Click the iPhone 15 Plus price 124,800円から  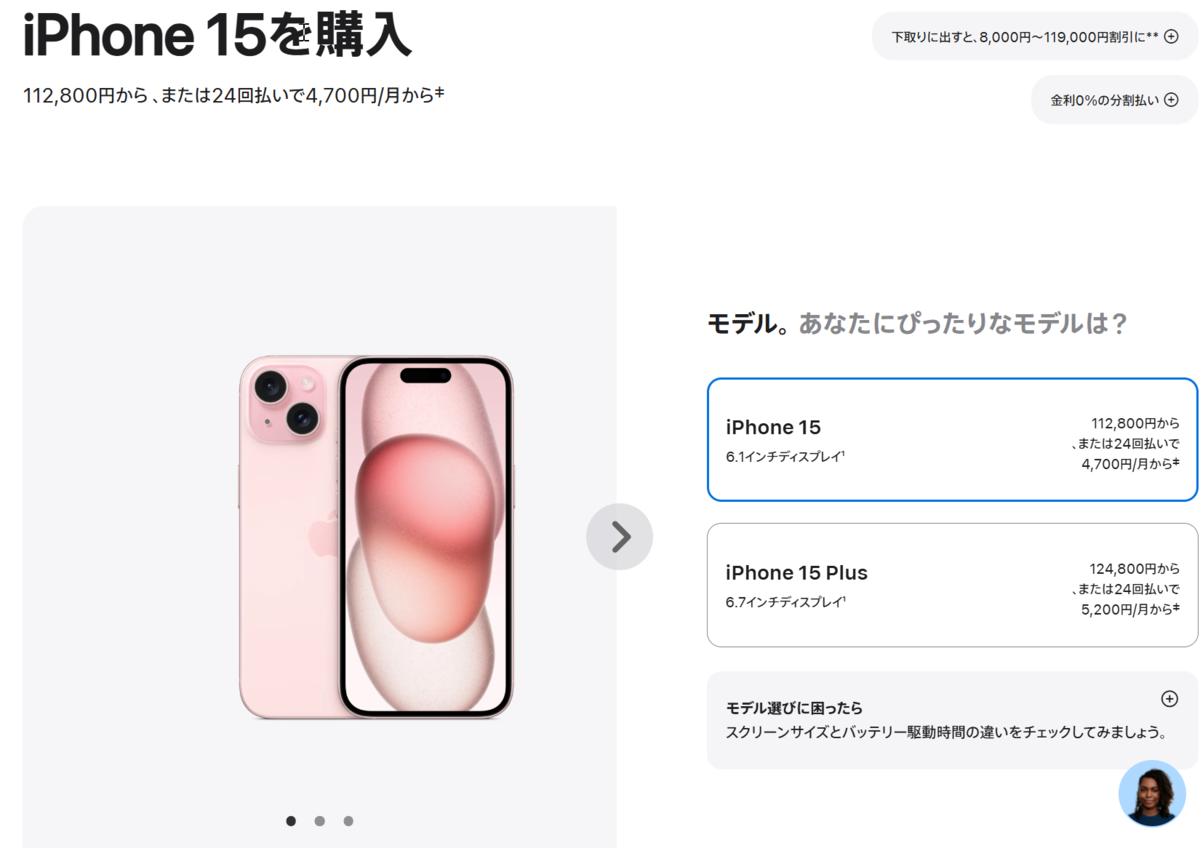(x=1134, y=568)
